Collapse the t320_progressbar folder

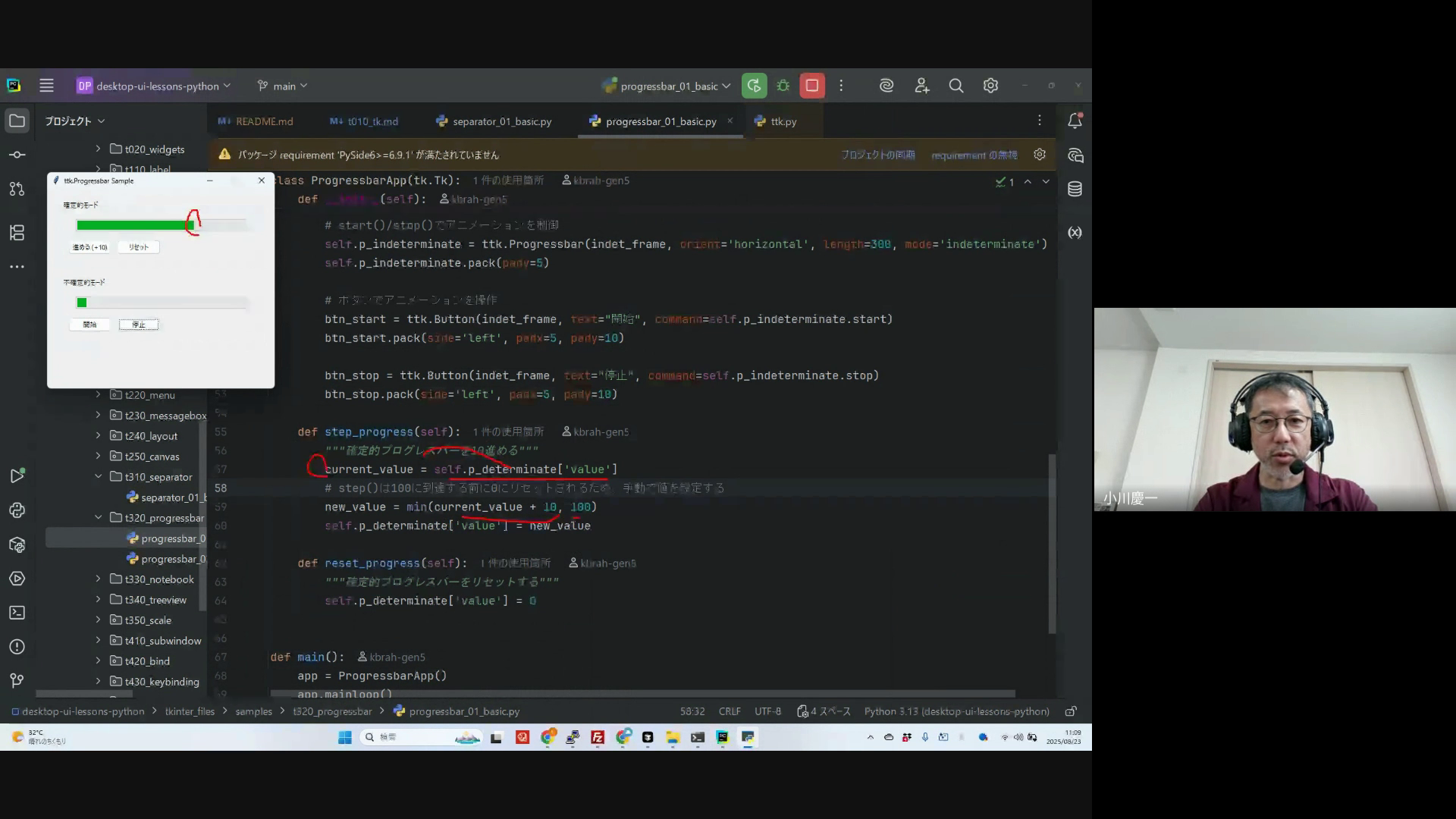click(x=98, y=517)
